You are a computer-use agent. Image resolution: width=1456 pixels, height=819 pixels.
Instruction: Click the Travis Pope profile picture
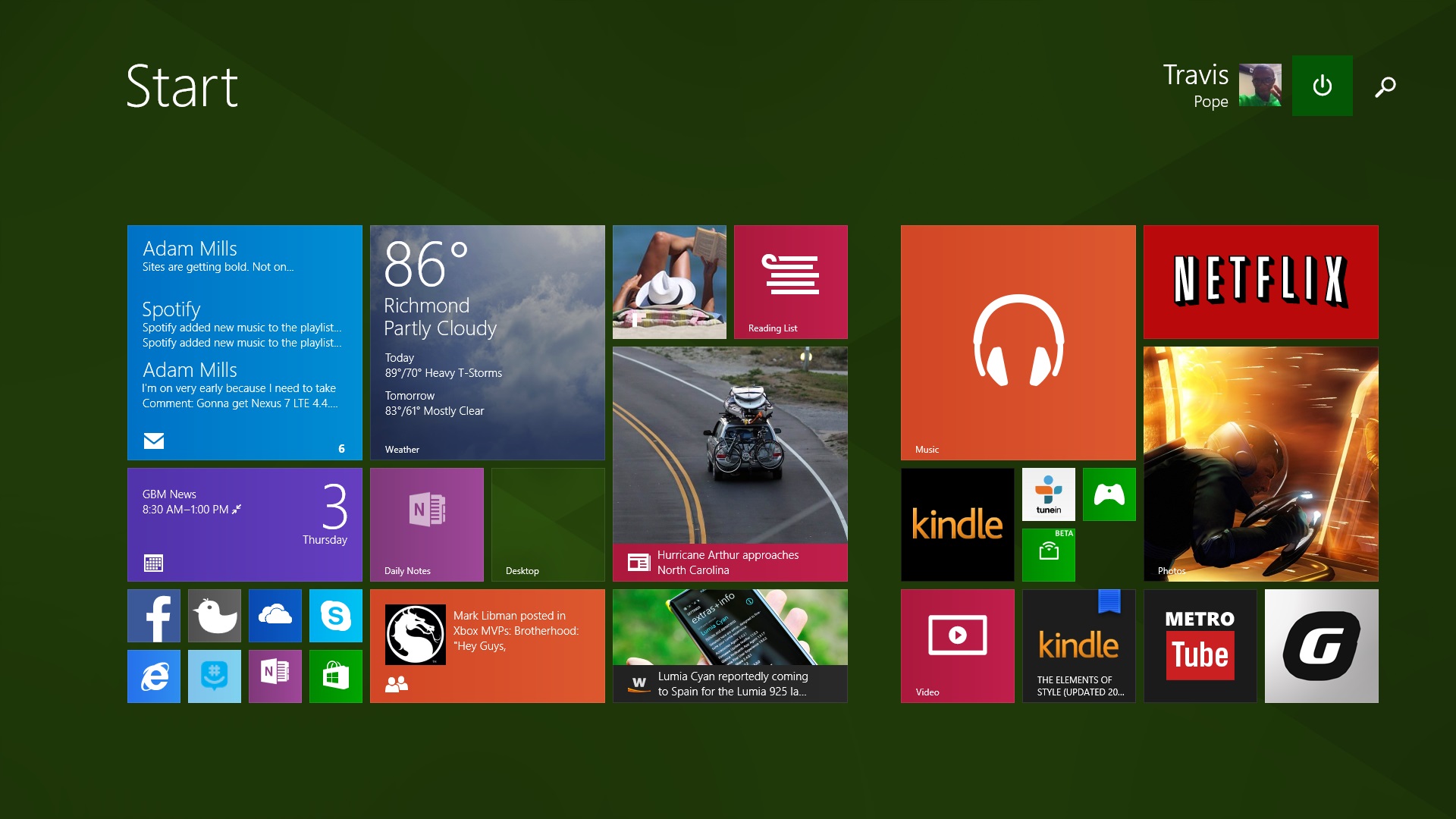[x=1260, y=85]
